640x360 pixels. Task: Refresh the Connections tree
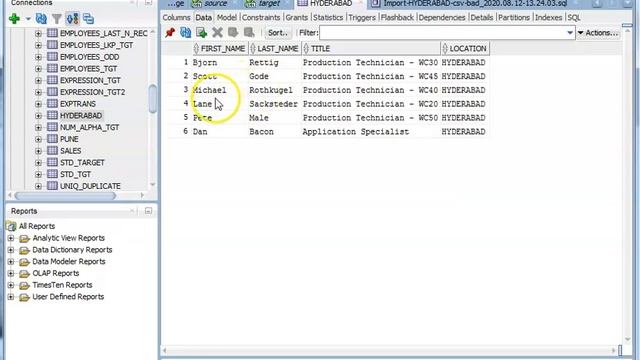[x=41, y=19]
